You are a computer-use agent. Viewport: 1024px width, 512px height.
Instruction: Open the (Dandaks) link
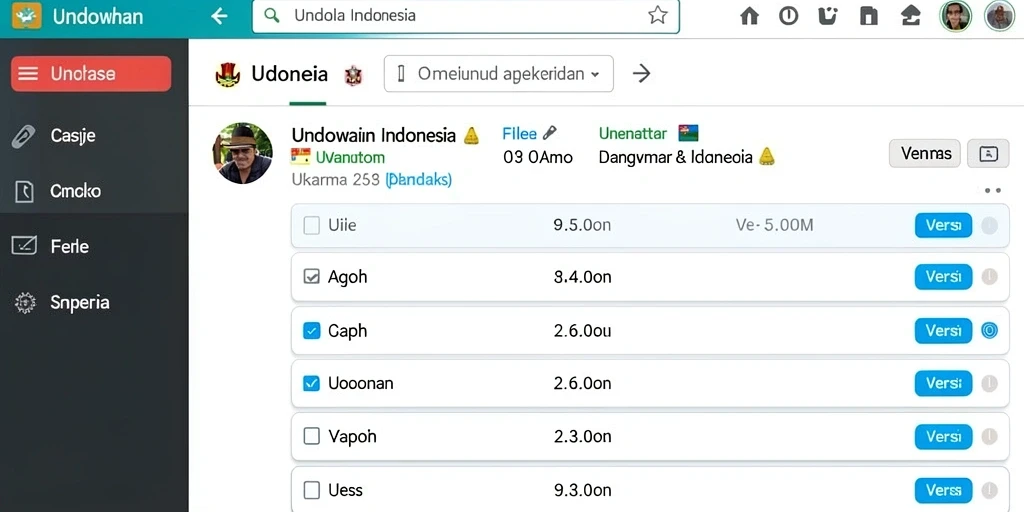click(x=418, y=180)
